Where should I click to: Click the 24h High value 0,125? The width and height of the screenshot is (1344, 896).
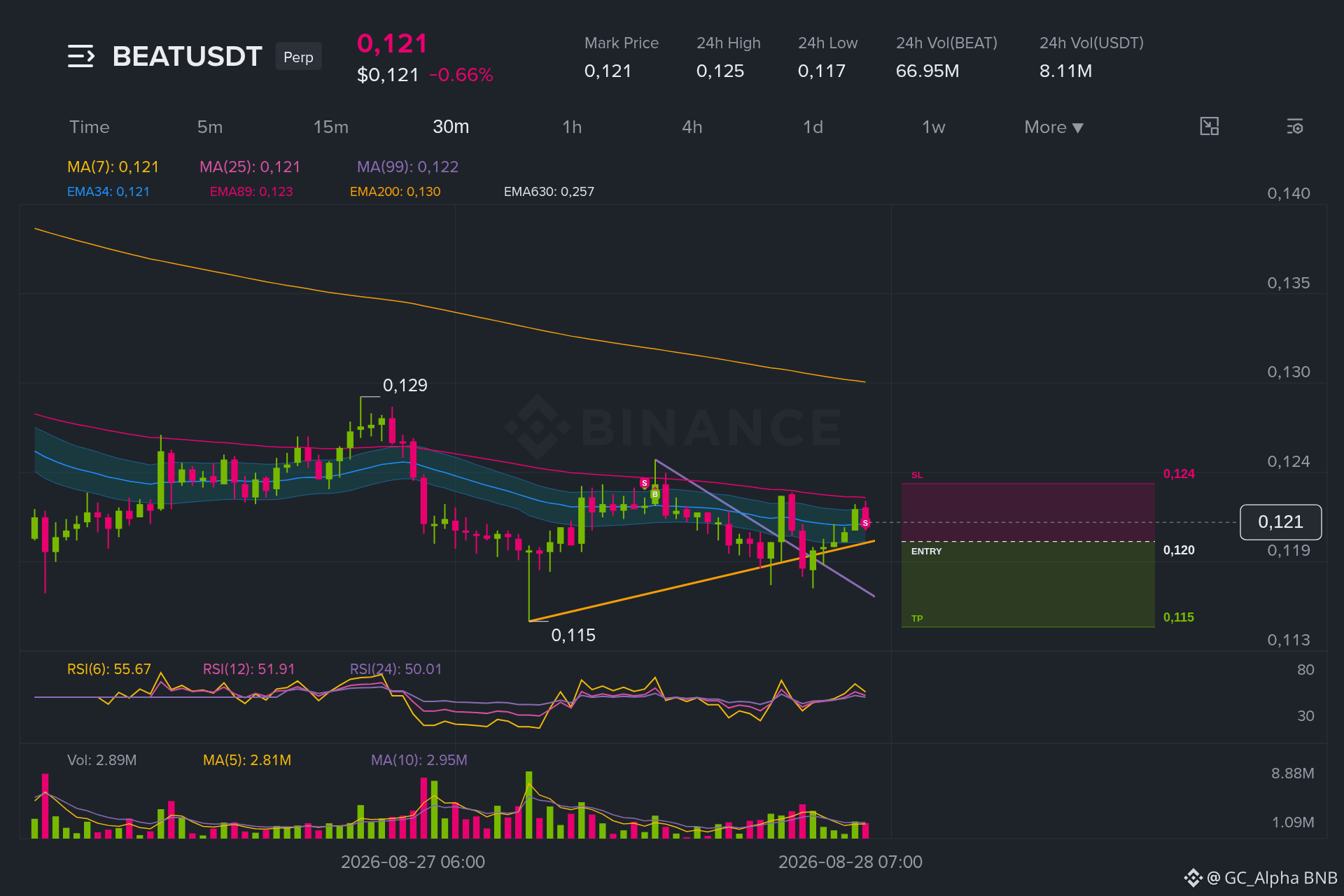pyautogui.click(x=720, y=71)
